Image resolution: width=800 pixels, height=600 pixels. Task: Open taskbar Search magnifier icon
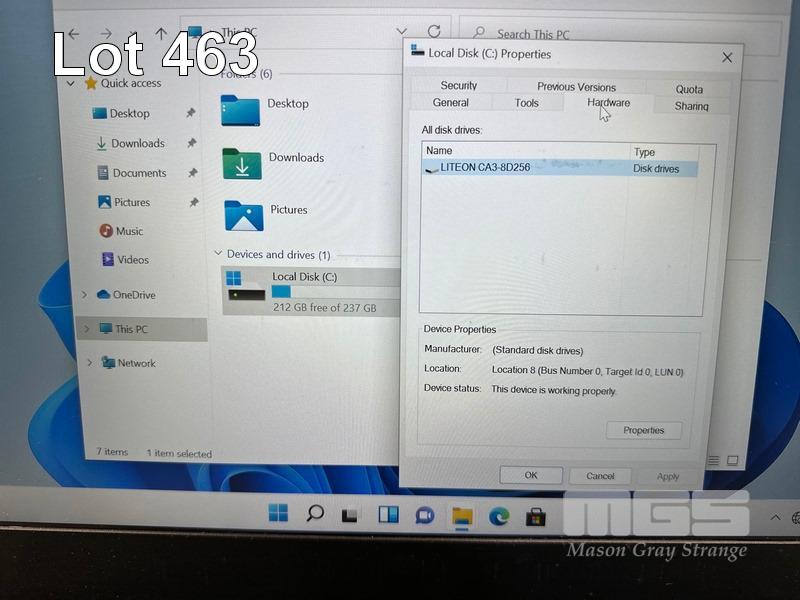click(x=315, y=514)
